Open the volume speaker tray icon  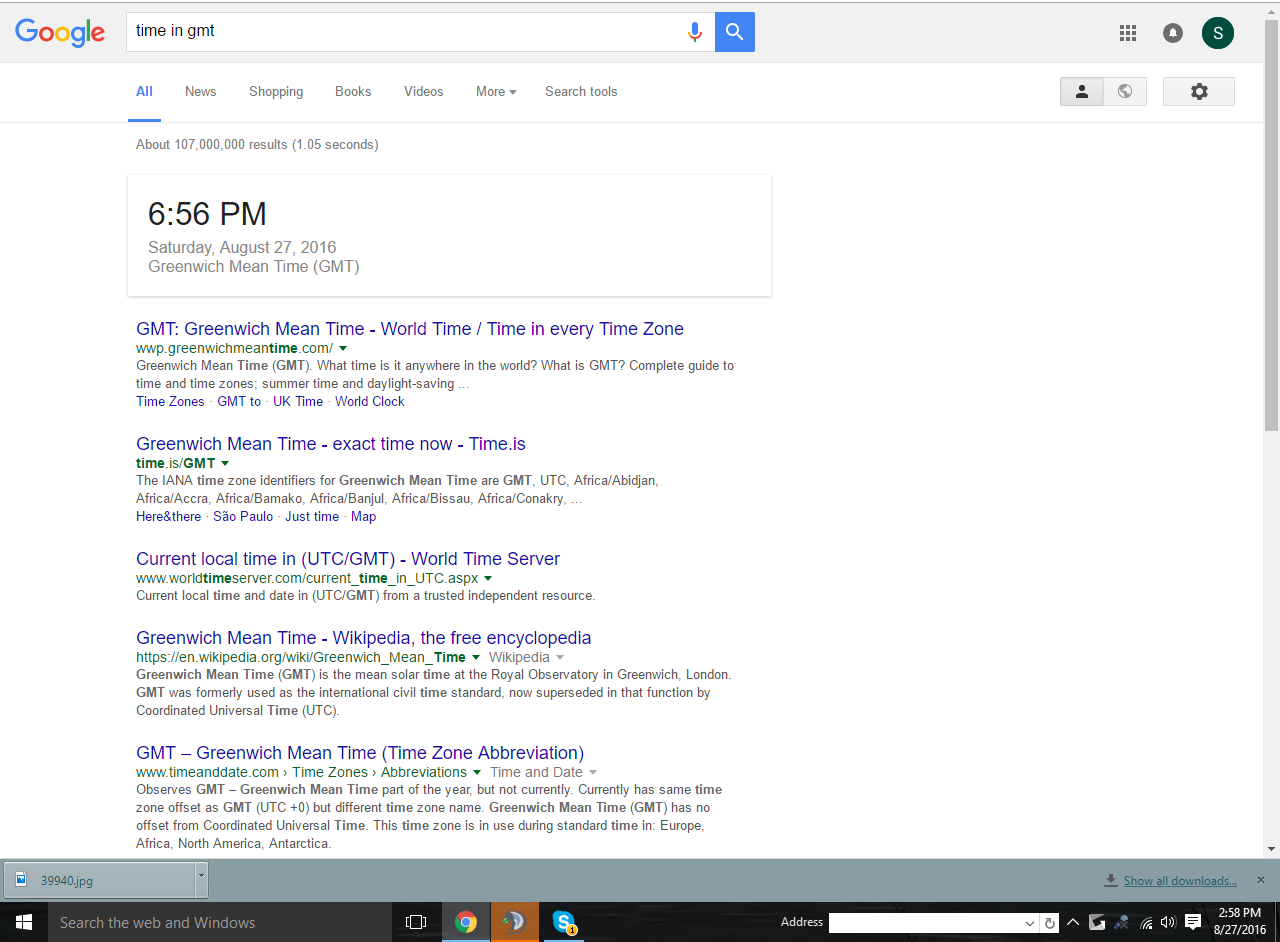pos(1168,922)
